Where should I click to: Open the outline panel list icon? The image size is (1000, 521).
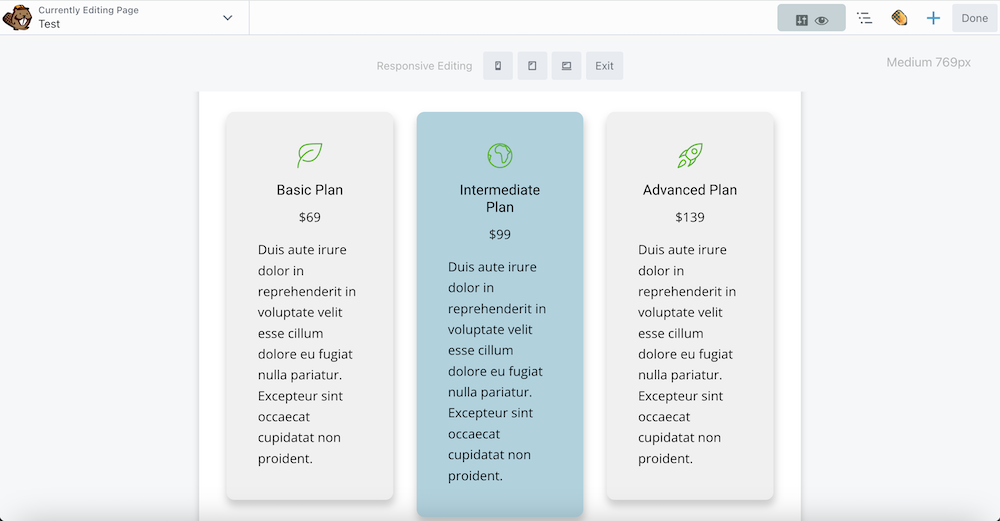point(865,18)
